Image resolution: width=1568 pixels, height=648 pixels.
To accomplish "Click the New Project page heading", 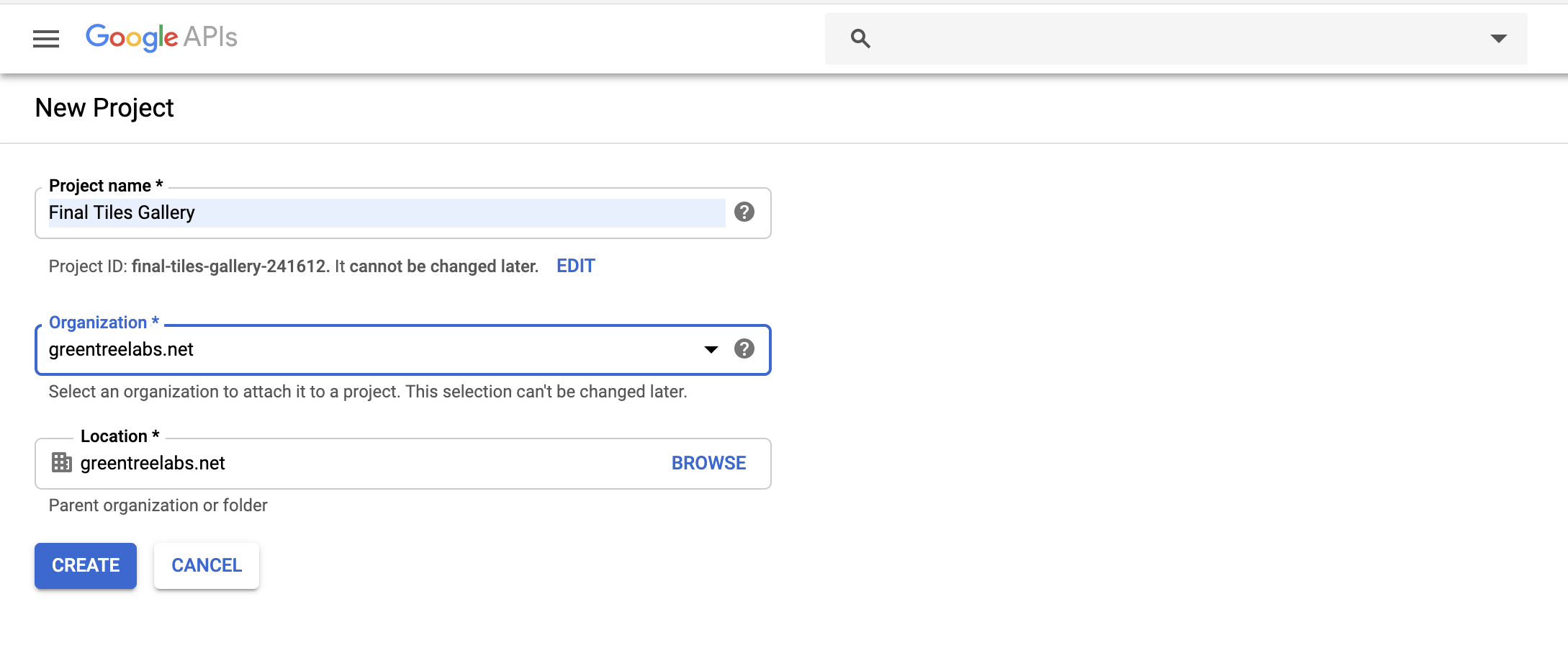I will [x=104, y=108].
